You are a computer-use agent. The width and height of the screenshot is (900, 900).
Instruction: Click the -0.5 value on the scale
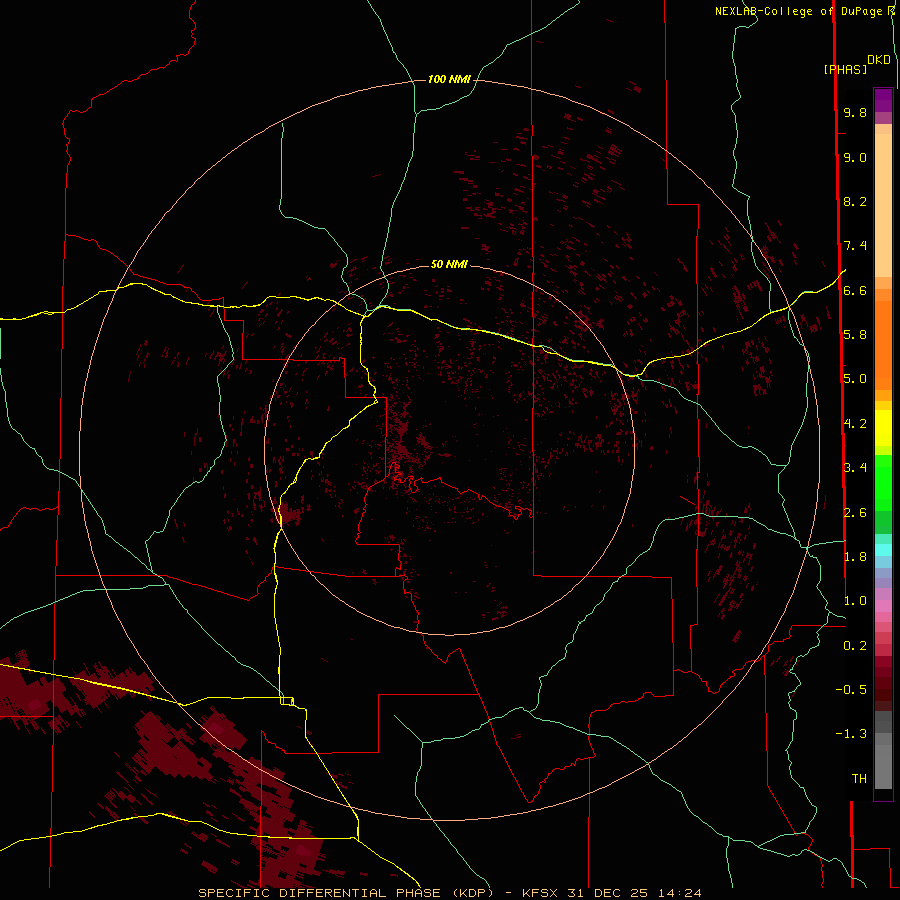click(x=851, y=689)
